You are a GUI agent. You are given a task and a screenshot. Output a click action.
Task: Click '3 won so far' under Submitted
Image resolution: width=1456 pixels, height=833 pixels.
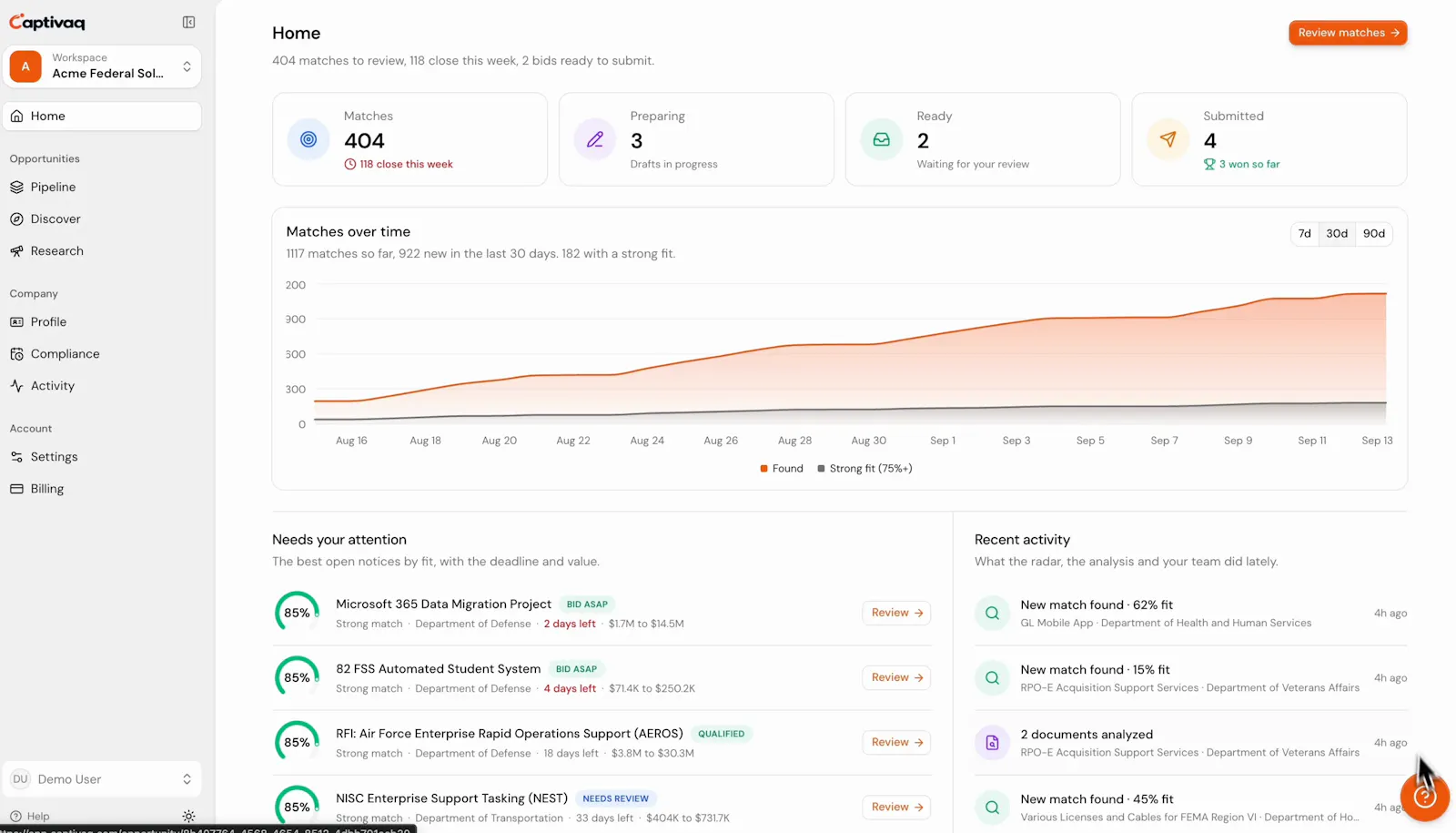pos(1249,164)
